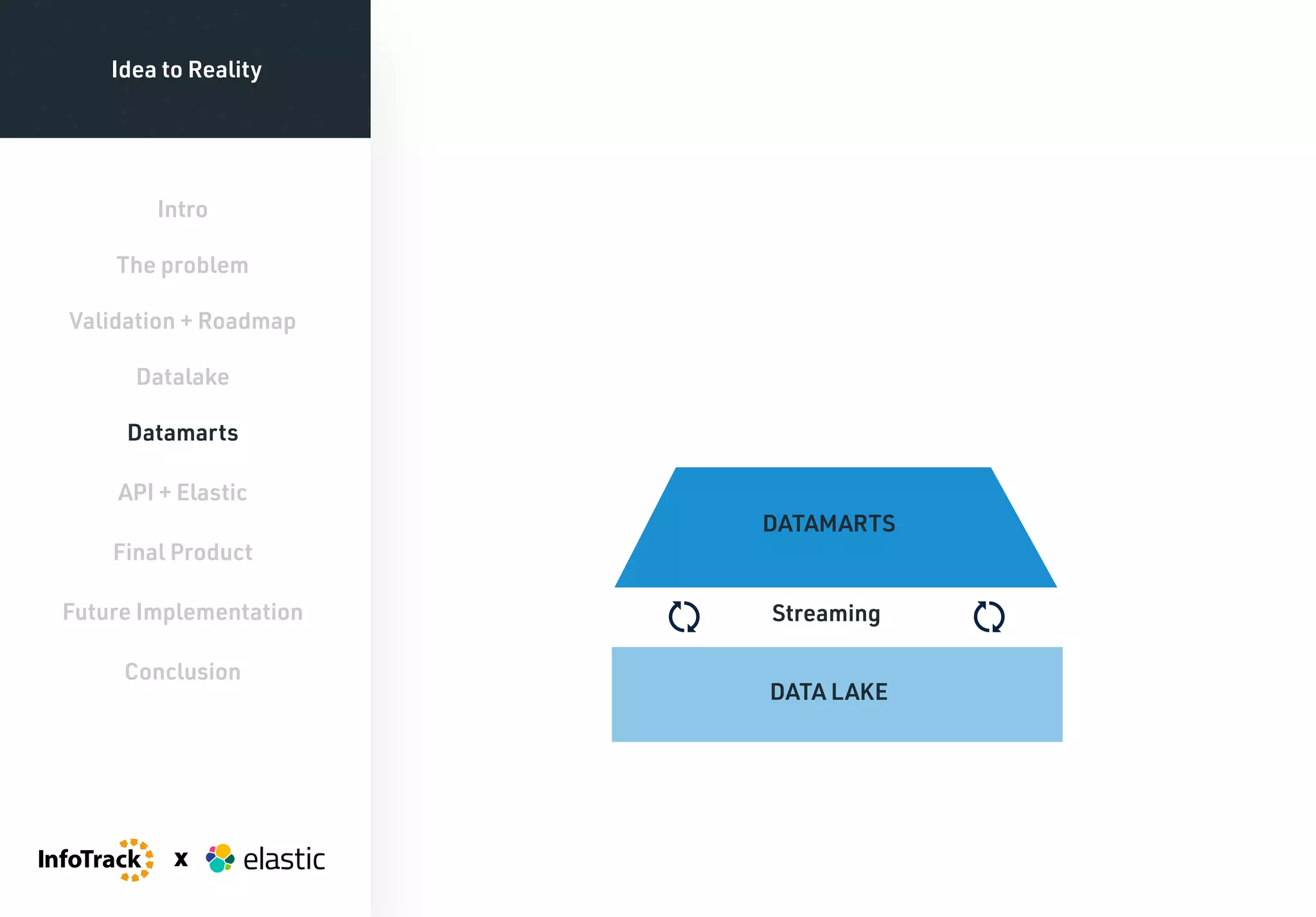Go to the Future Implementation section
The image size is (1316, 917).
(x=182, y=612)
